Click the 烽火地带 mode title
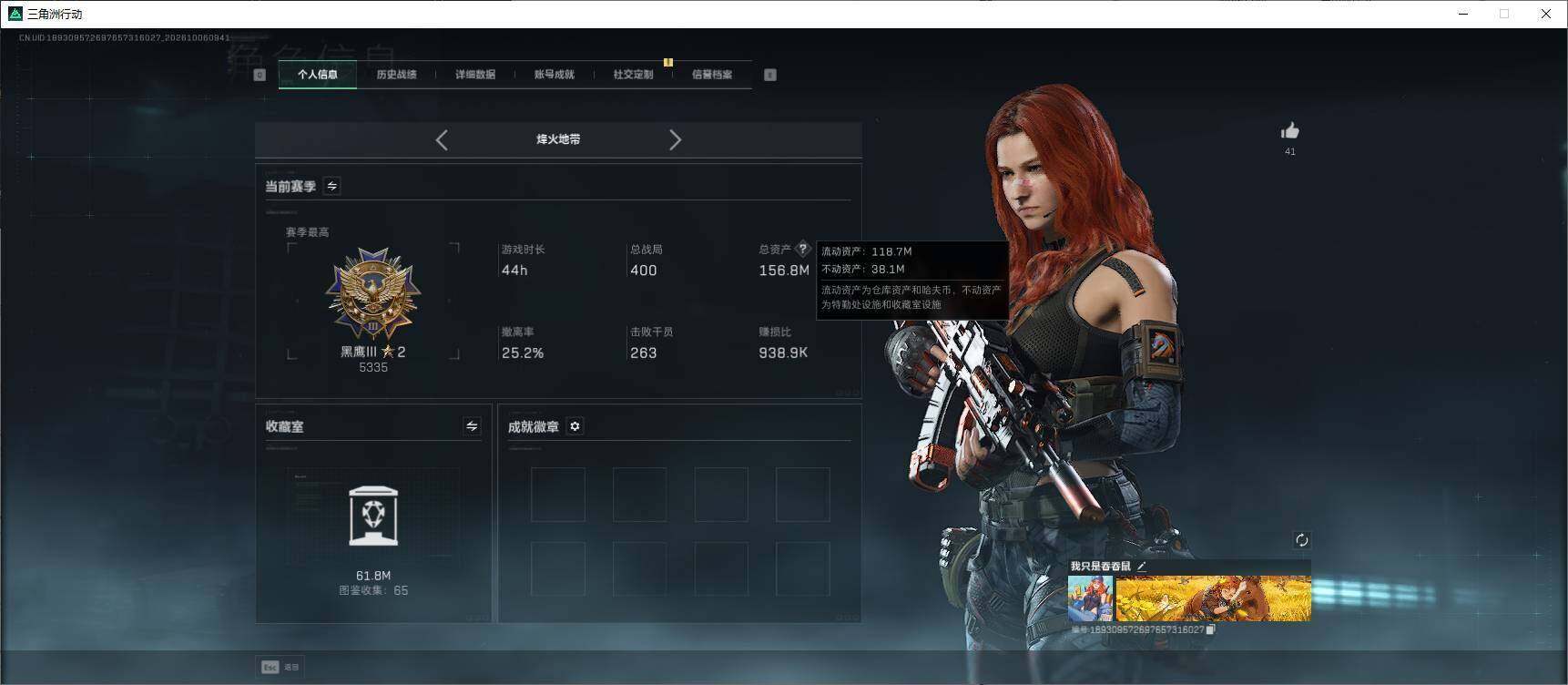Screen dimensions: 1568x685 (x=558, y=139)
